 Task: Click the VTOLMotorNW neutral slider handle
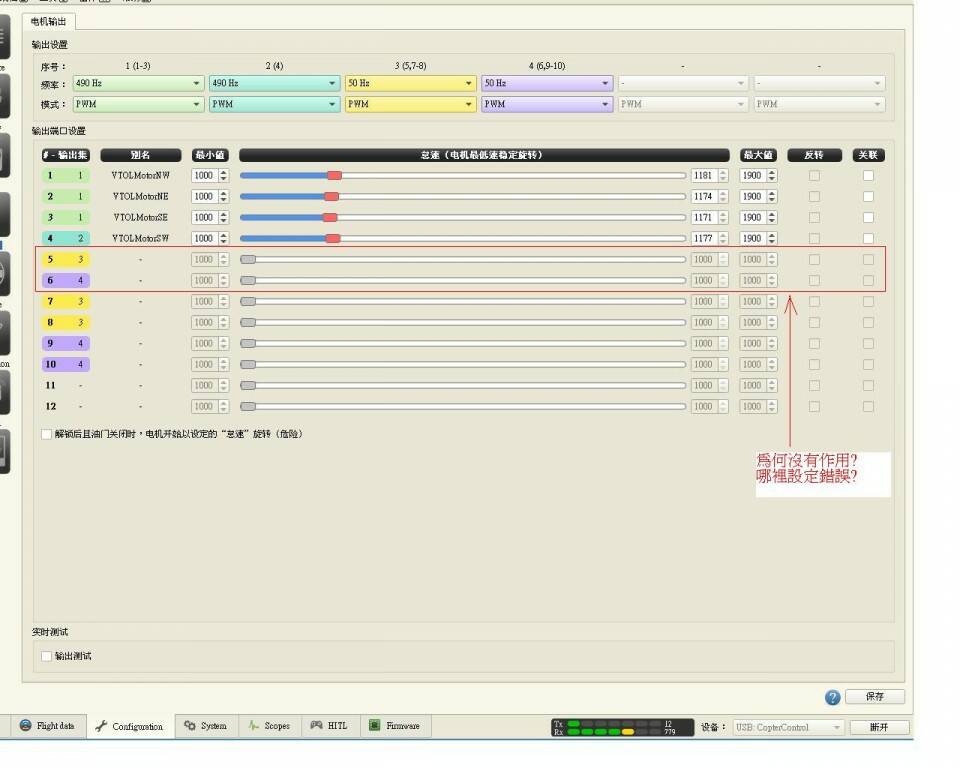pyautogui.click(x=334, y=176)
